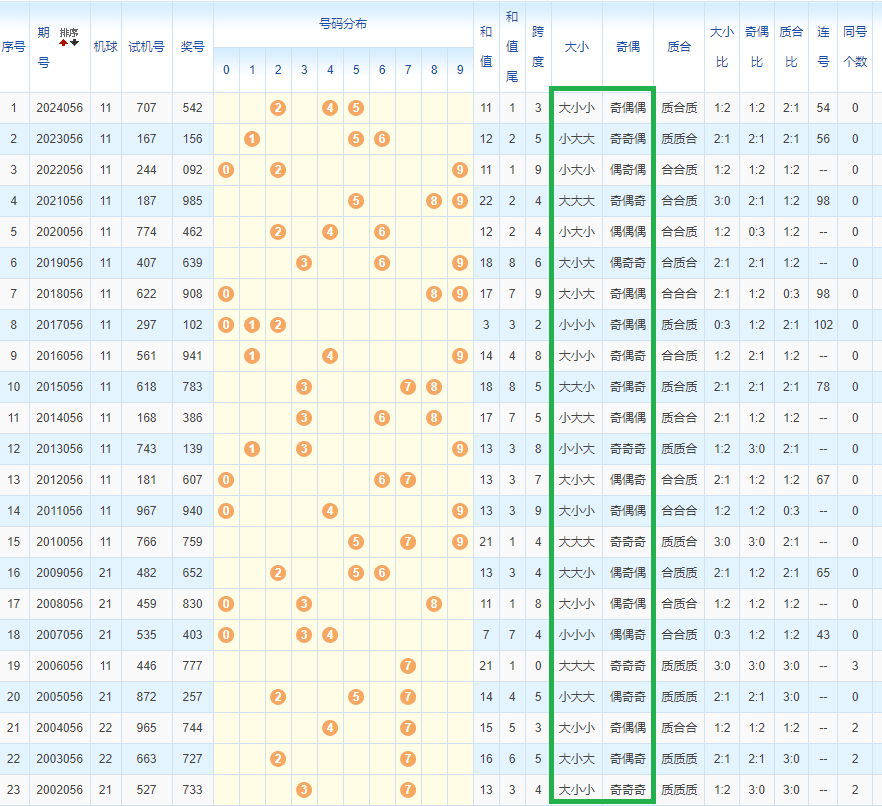The height and width of the screenshot is (806, 882).
Task: Select the 大小 column header
Action: click(x=576, y=46)
